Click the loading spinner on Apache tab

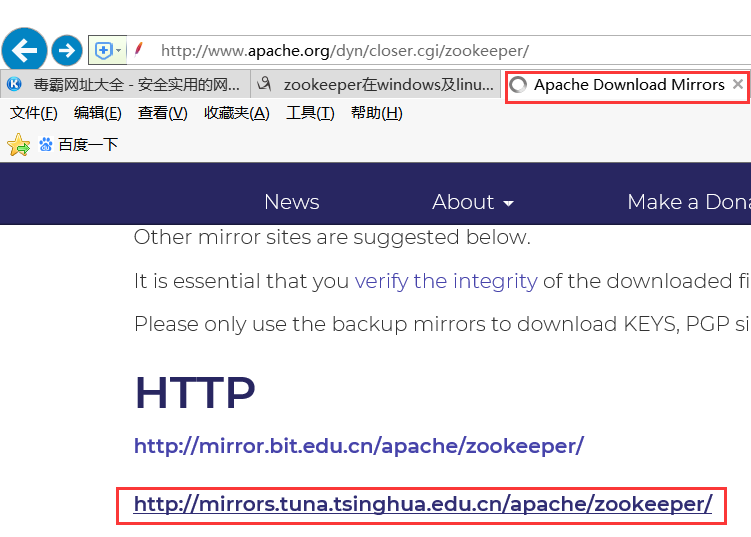click(518, 85)
